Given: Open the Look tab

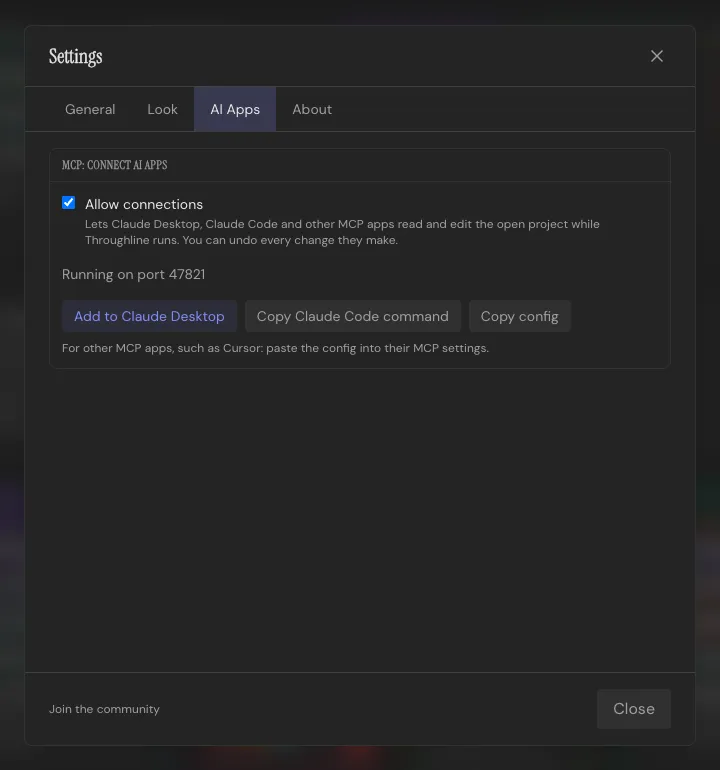Looking at the screenshot, I should click(163, 109).
